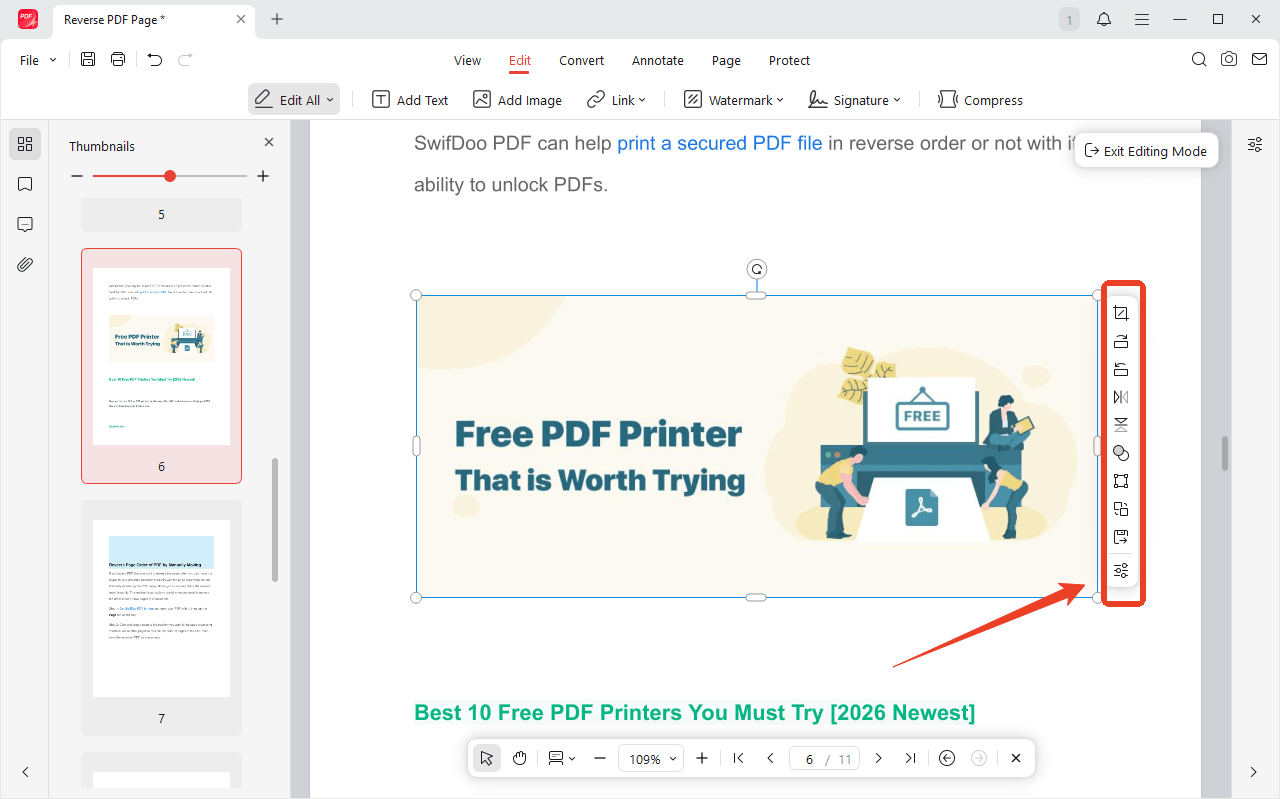Open image properties sliders icon

pos(1121,571)
